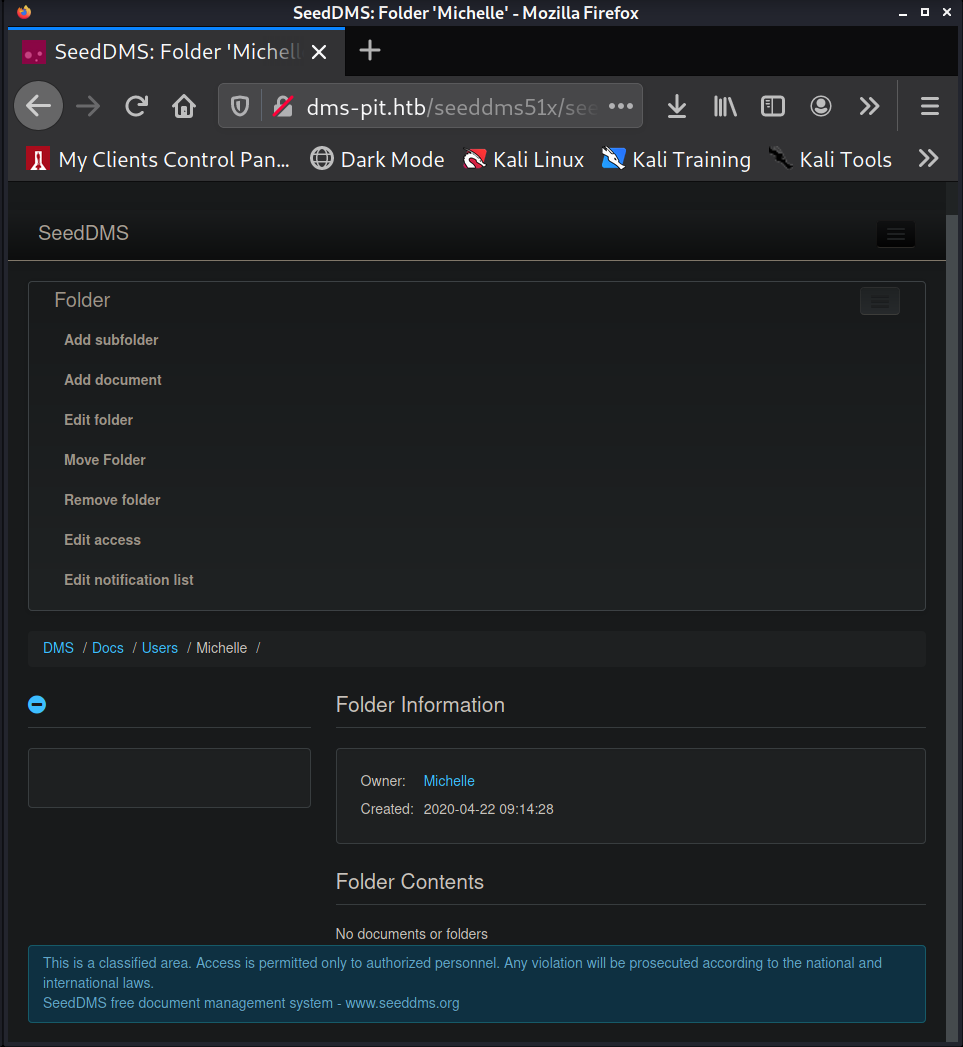Screen dimensions: 963x1047
Task: Open the Firefox home page icon
Action: [x=184, y=106]
